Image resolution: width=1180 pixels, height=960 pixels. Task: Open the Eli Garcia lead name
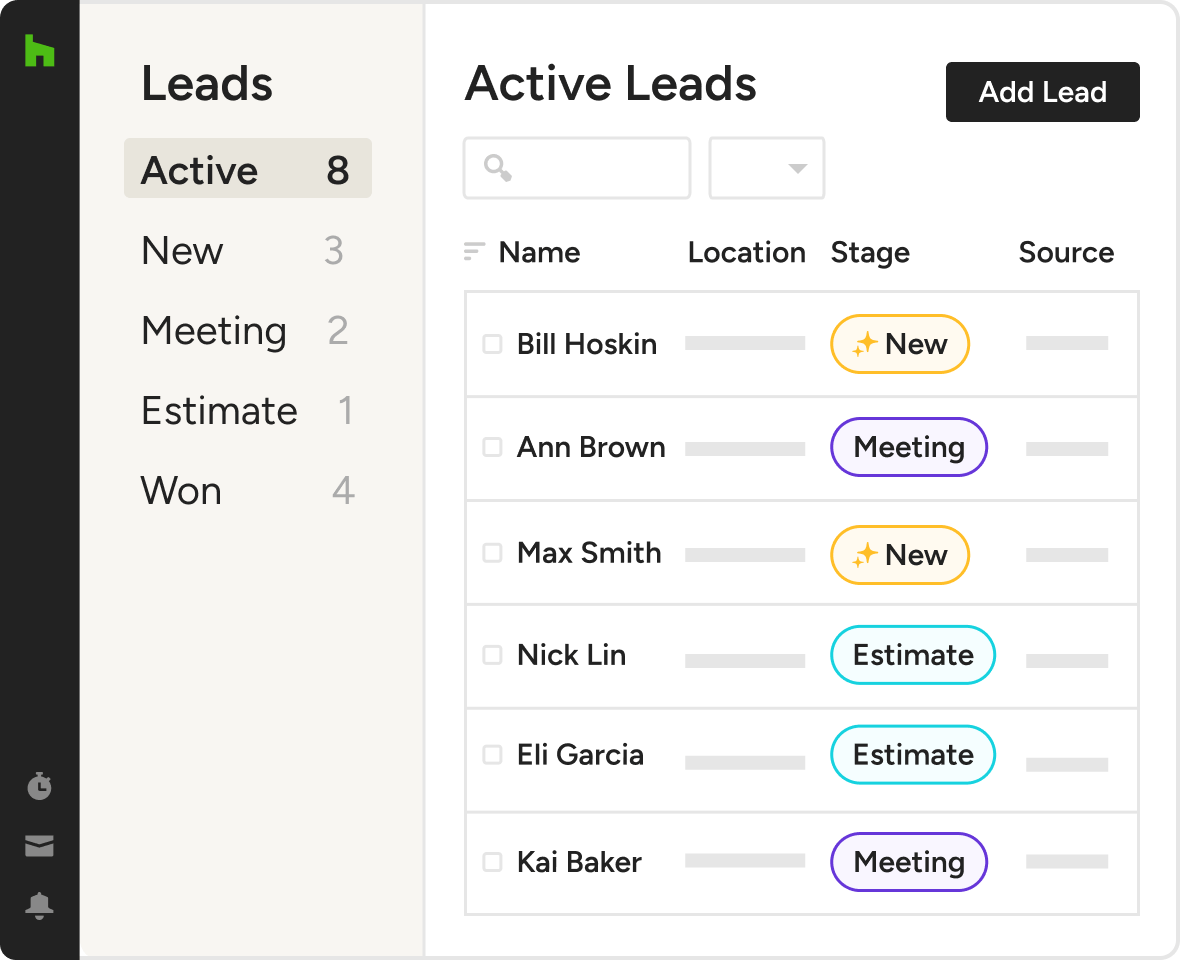[x=580, y=755]
